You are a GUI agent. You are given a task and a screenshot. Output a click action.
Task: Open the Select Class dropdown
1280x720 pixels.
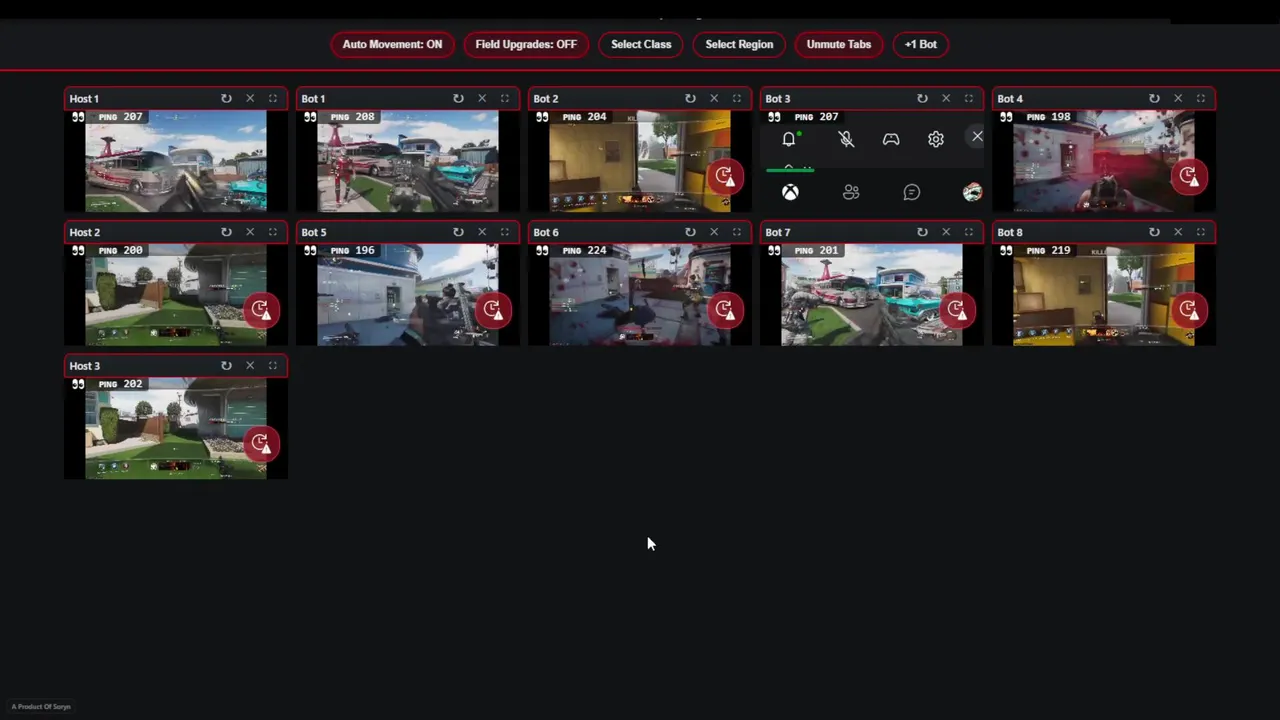point(641,44)
